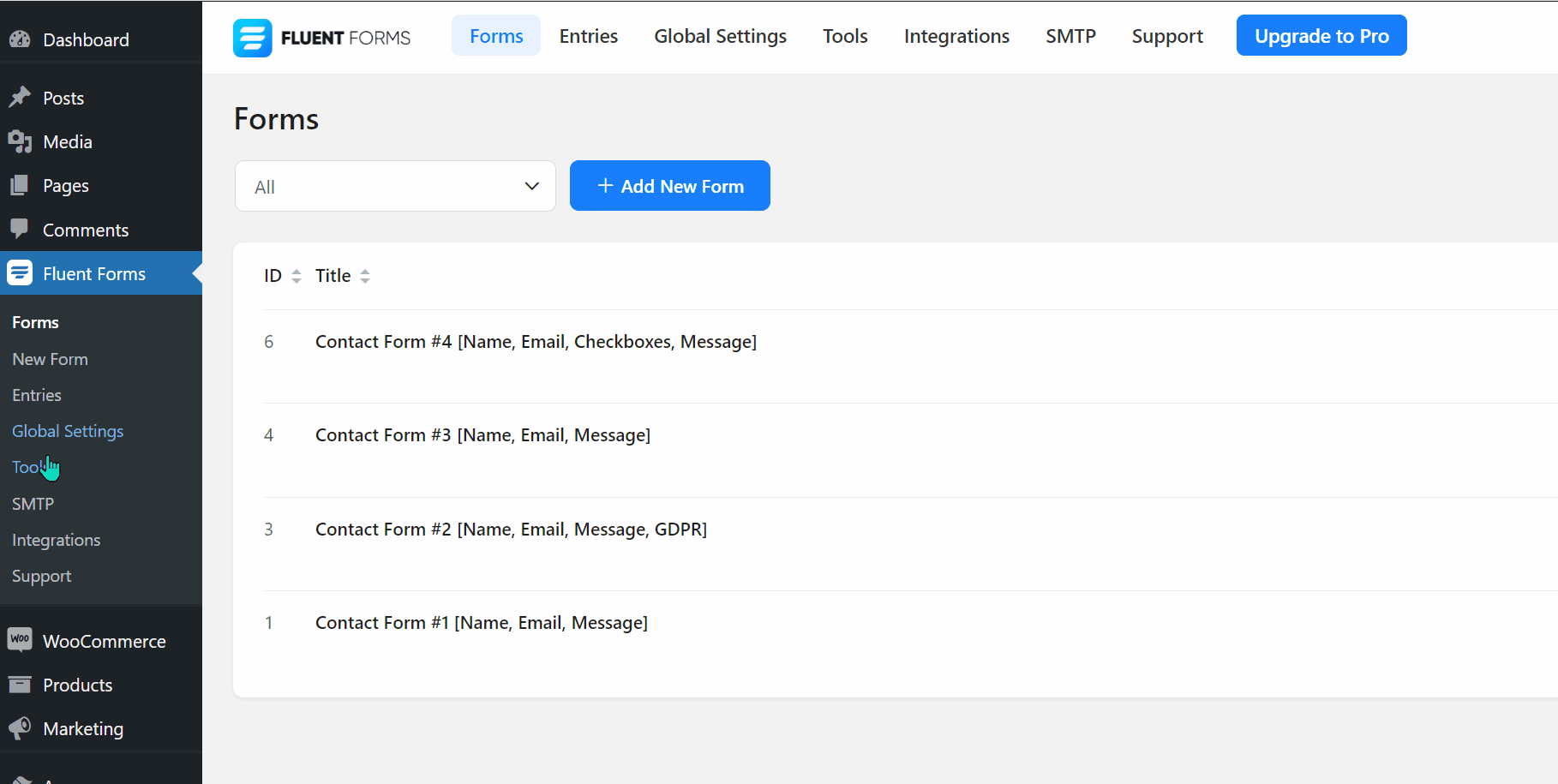Open Integrations submenu item in sidebar
Viewport: 1558px width, 784px height.
point(56,540)
